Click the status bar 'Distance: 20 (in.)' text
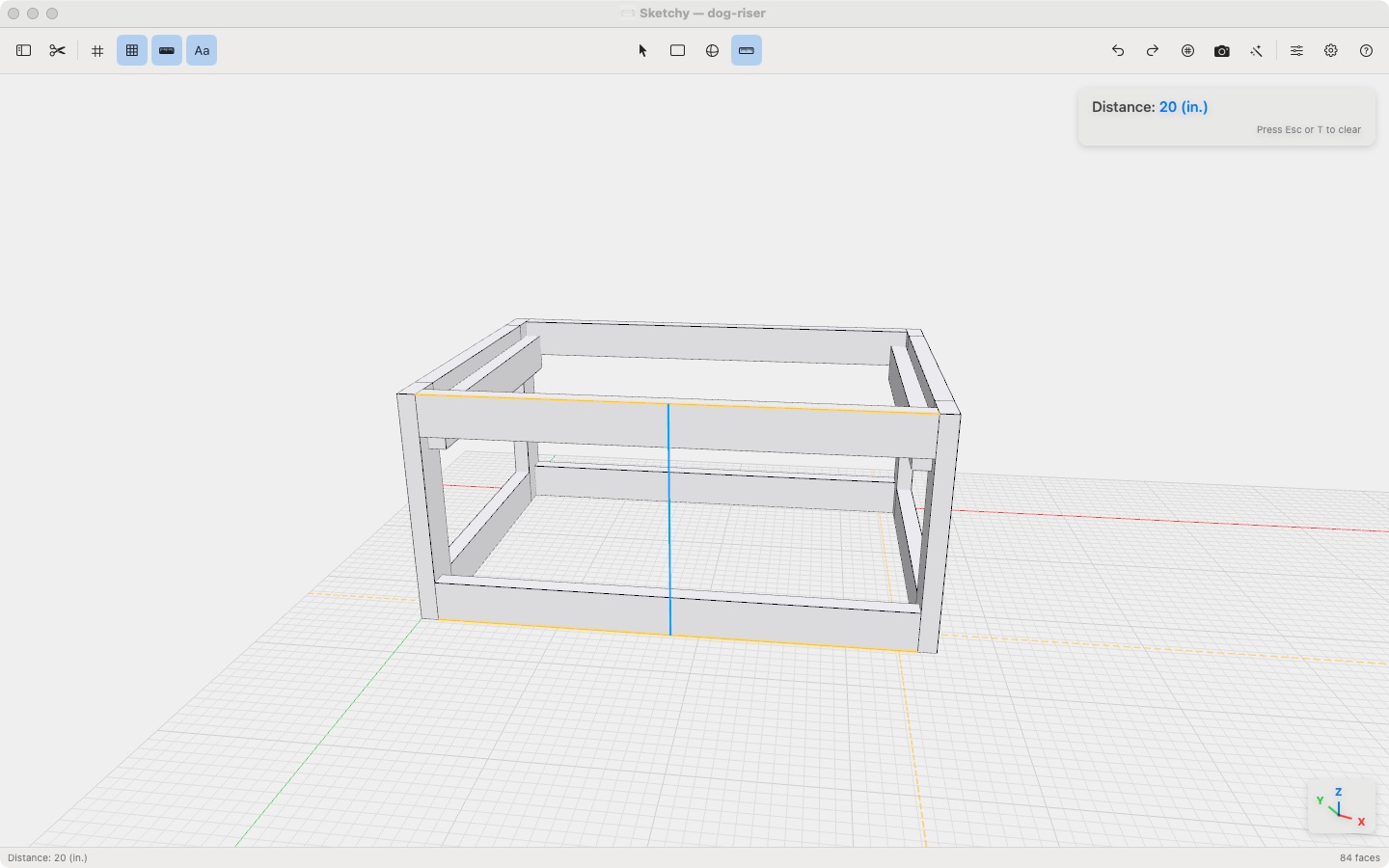The image size is (1389, 868). tap(47, 857)
